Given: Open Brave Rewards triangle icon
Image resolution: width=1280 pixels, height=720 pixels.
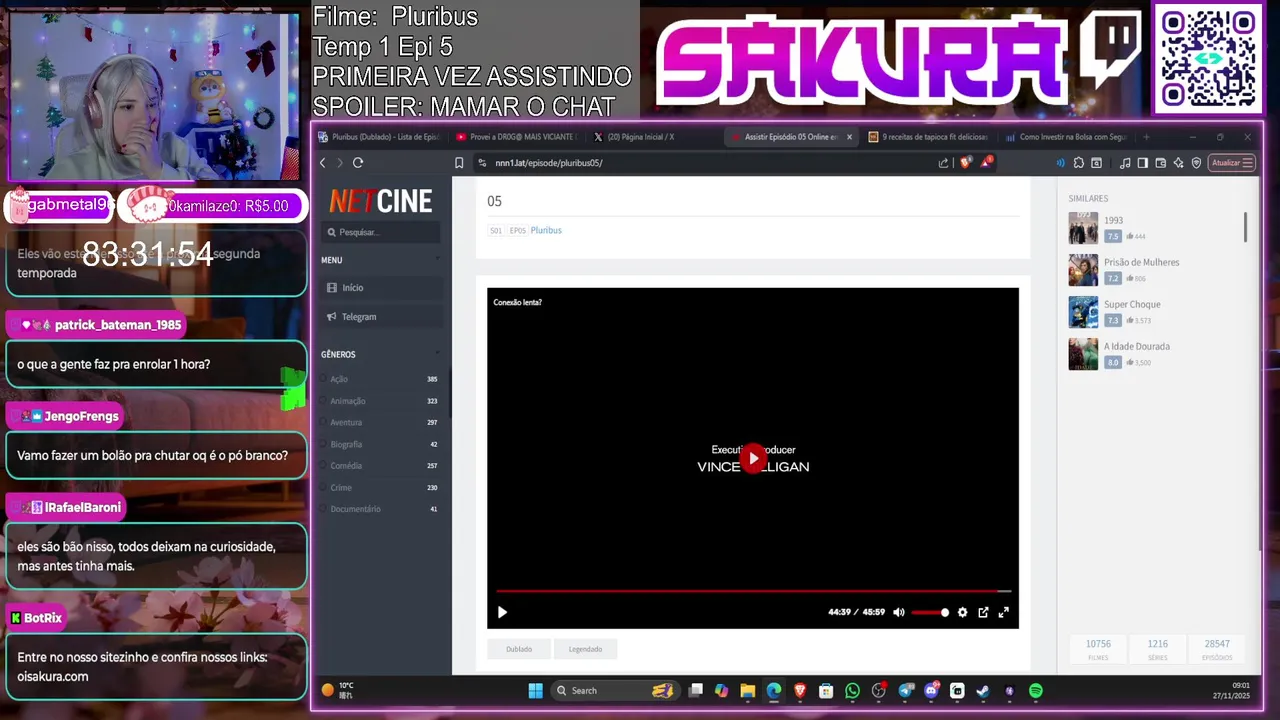Looking at the screenshot, I should pos(986,162).
